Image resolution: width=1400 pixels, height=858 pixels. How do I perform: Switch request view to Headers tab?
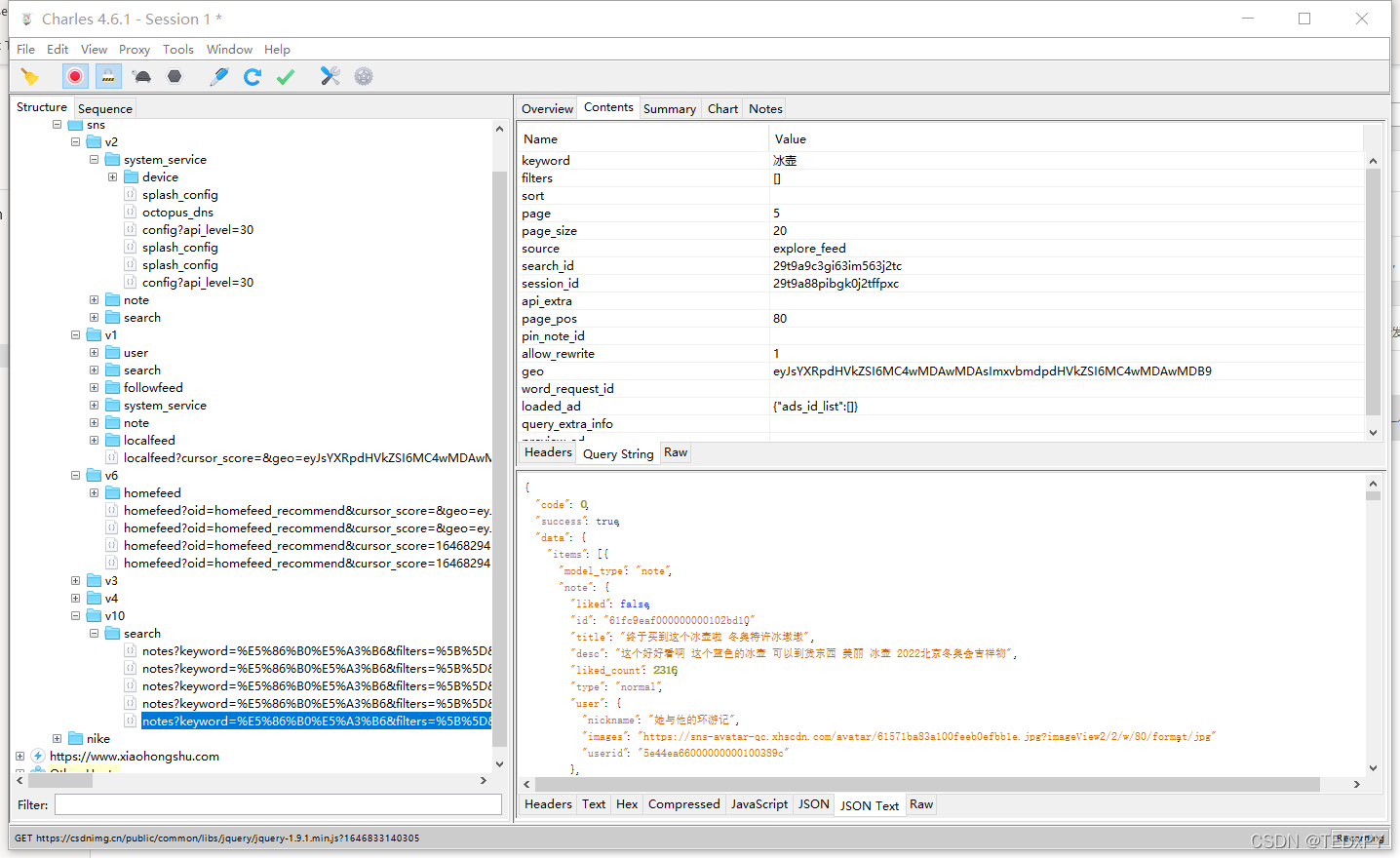[548, 452]
